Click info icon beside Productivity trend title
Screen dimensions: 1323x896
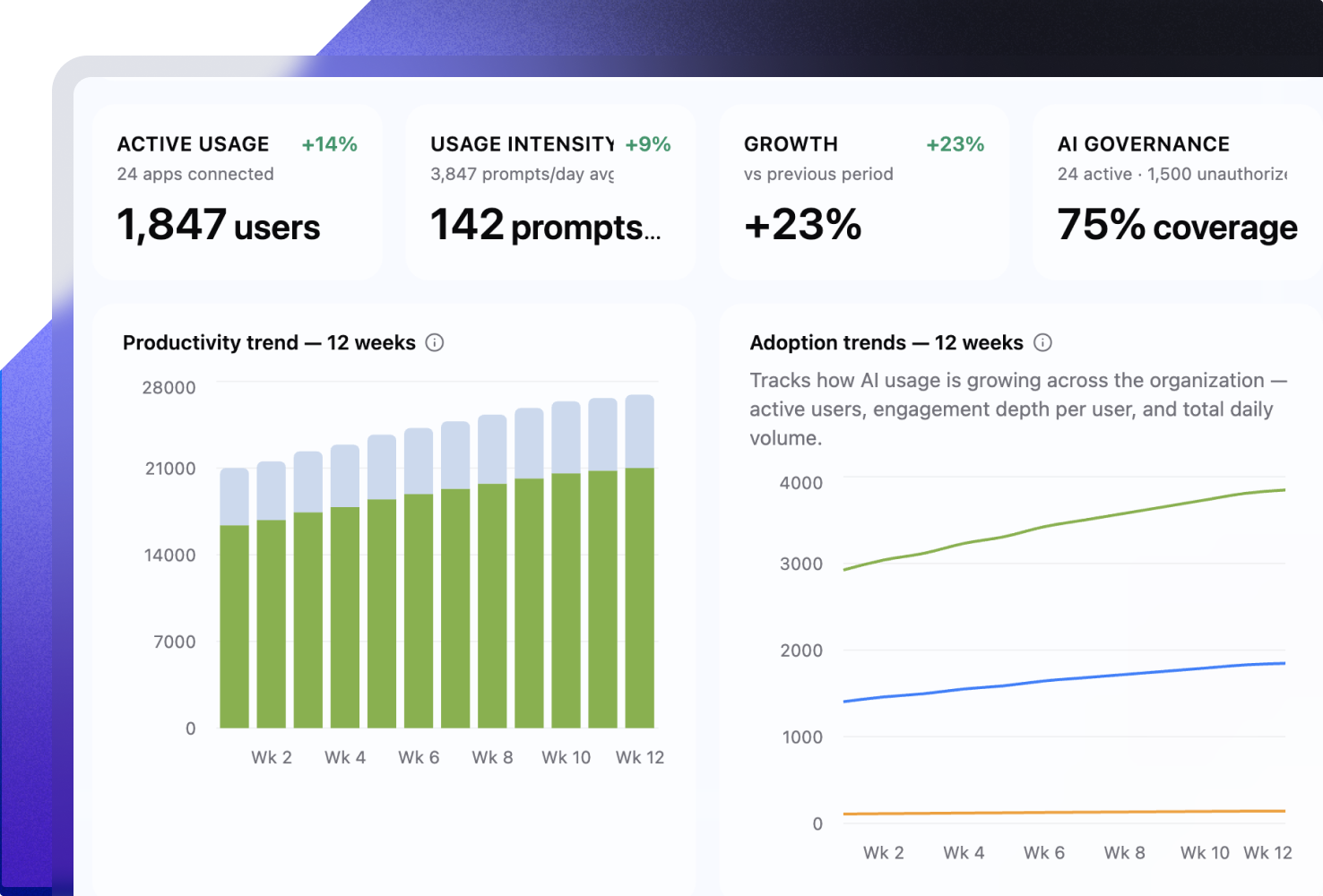tap(435, 342)
